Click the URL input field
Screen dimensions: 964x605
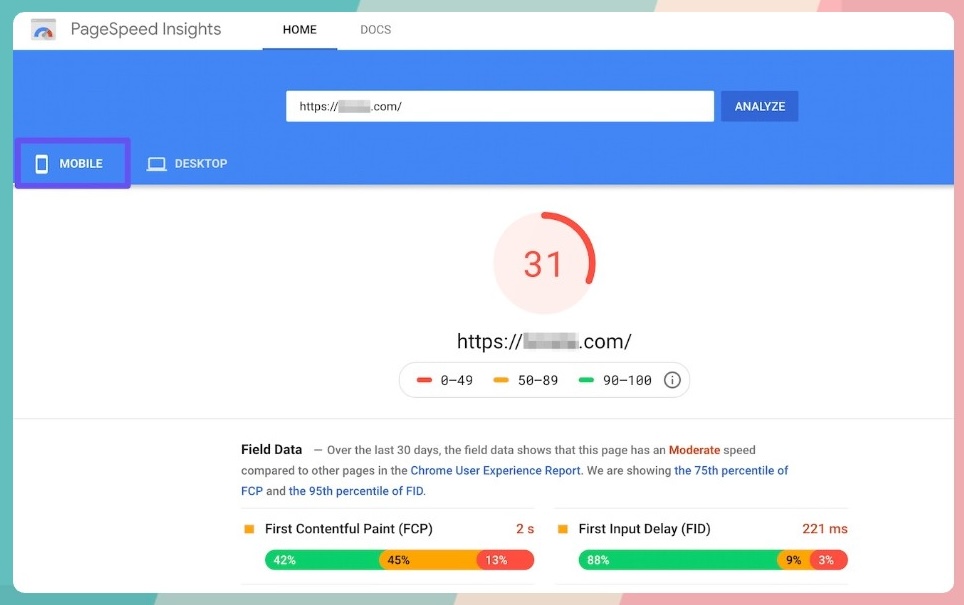[499, 107]
